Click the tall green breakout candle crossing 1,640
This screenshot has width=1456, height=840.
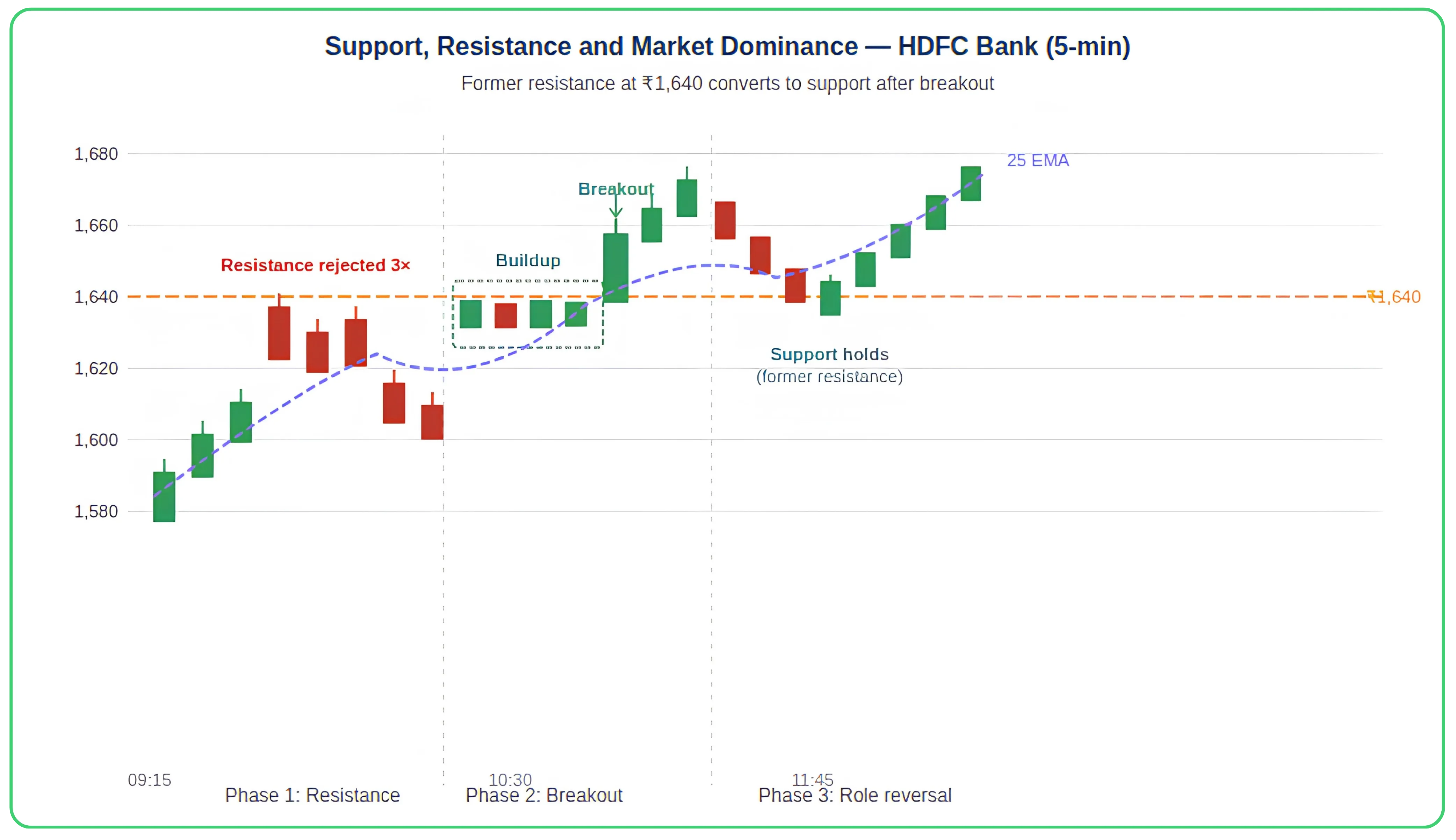[615, 268]
